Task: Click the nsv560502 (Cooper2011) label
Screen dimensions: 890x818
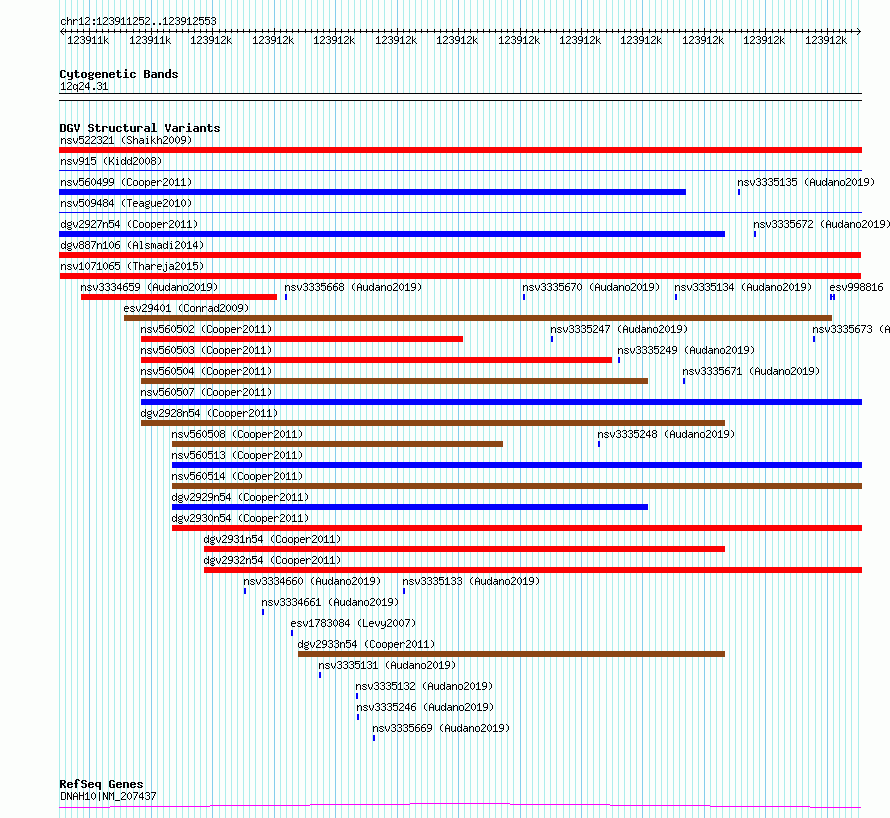Action: pyautogui.click(x=206, y=329)
